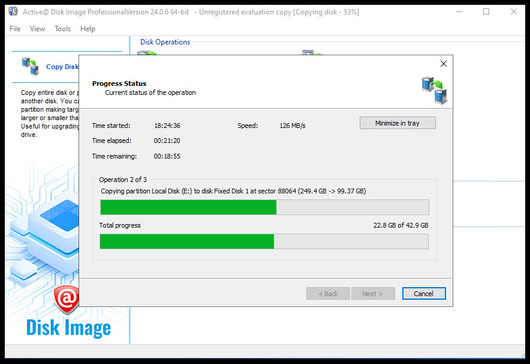Click the Copy Disk icon in sidebar
The height and width of the screenshot is (364, 530).
tap(30, 66)
